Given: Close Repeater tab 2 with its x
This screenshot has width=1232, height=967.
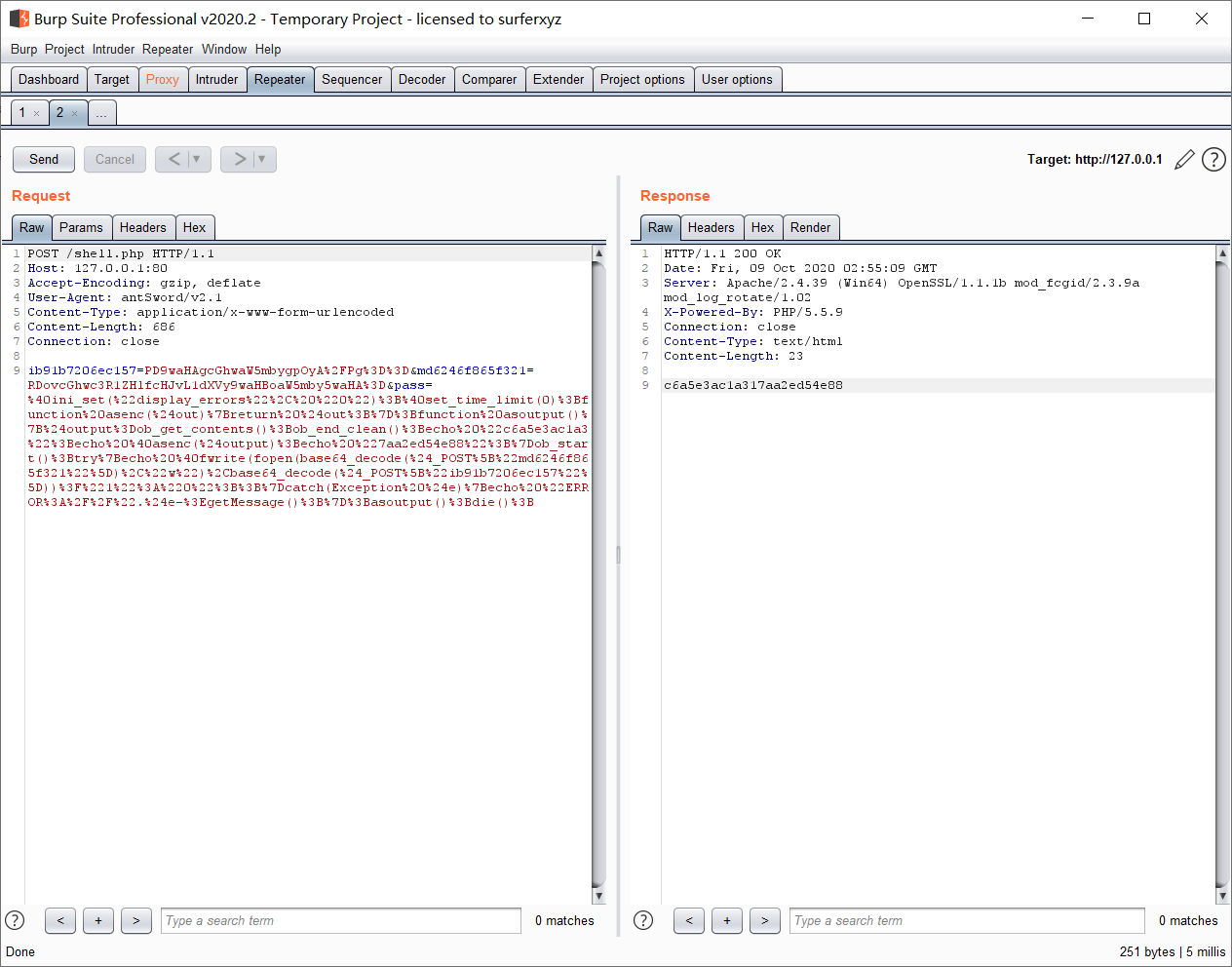Looking at the screenshot, I should click(74, 113).
